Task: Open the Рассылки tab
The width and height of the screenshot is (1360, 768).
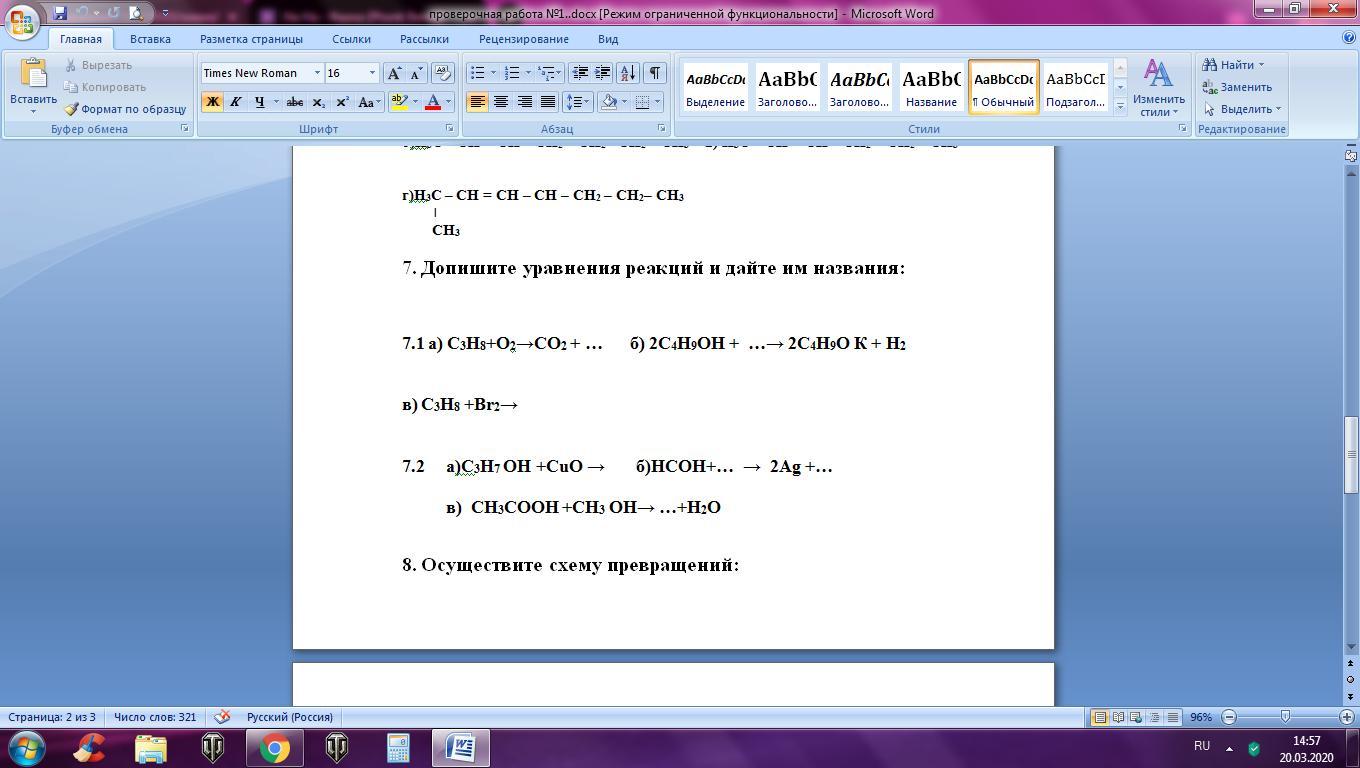Action: (x=424, y=39)
